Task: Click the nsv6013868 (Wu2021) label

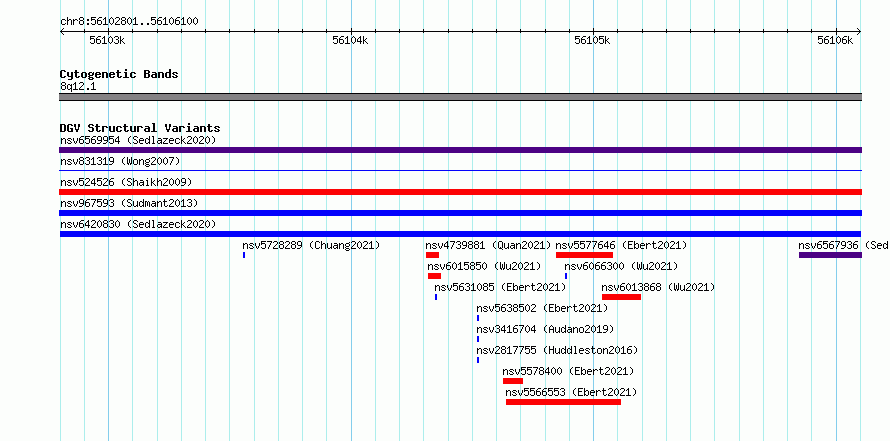Action: pos(658,287)
